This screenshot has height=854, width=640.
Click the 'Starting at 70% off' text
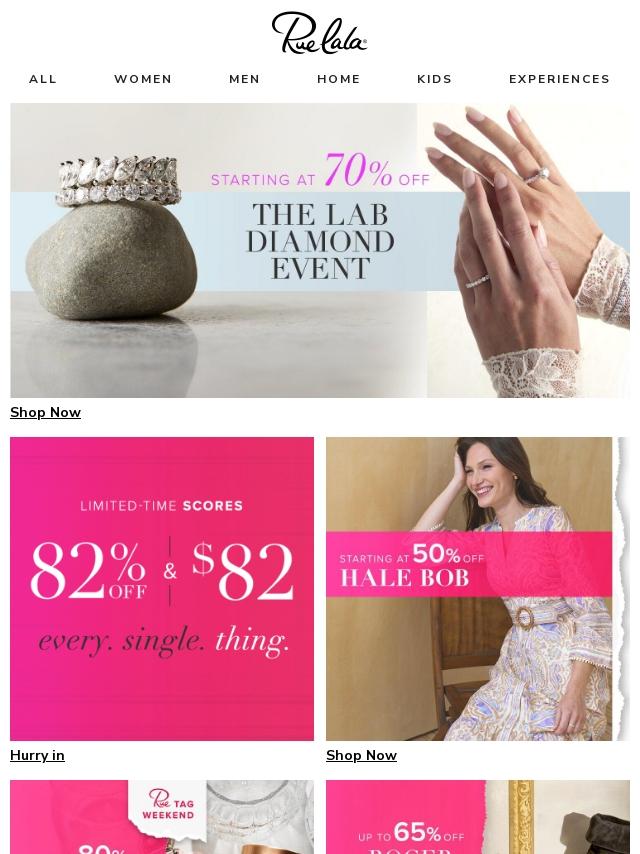pyautogui.click(x=320, y=171)
